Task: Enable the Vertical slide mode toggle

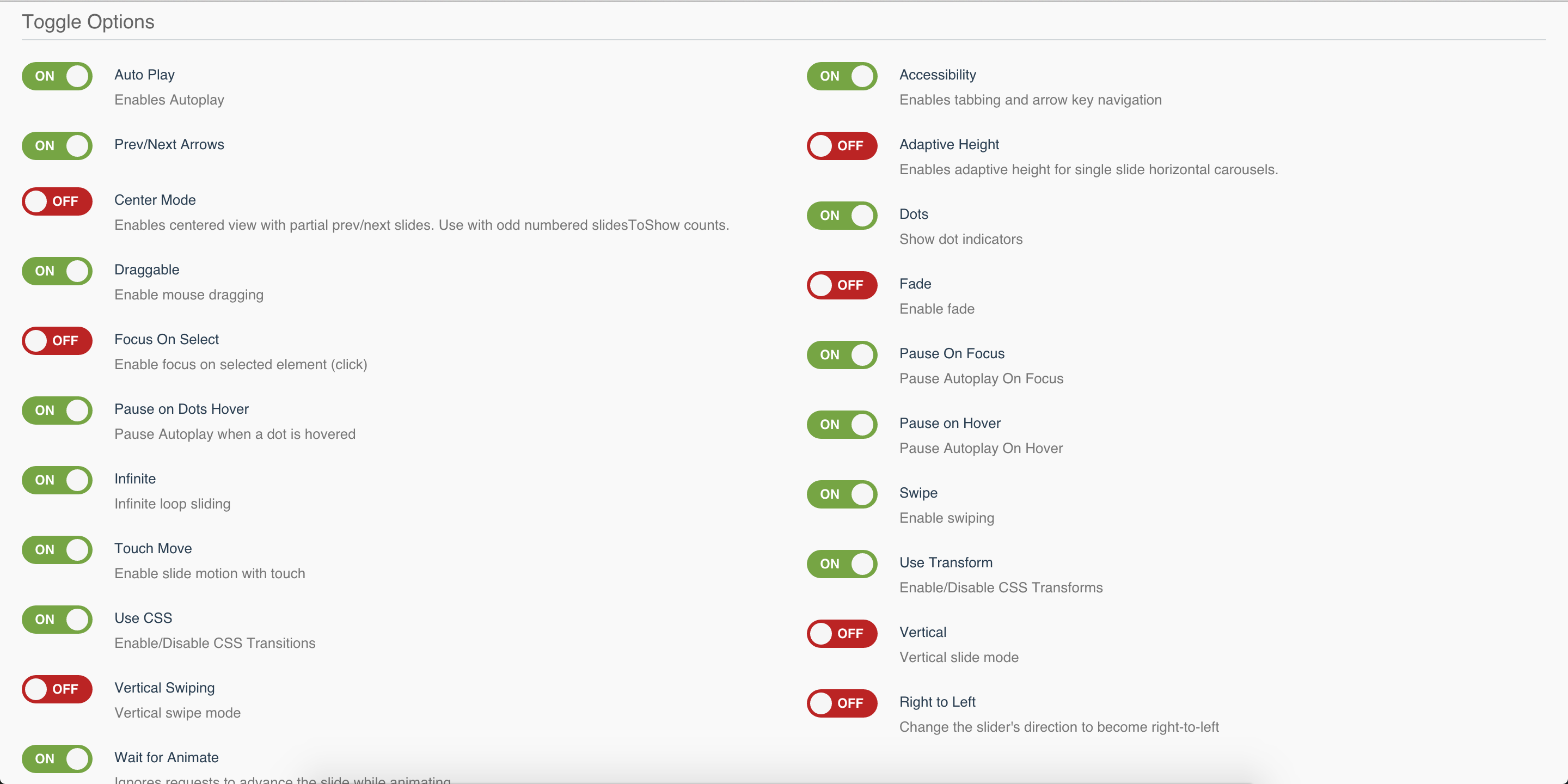Action: click(x=842, y=634)
